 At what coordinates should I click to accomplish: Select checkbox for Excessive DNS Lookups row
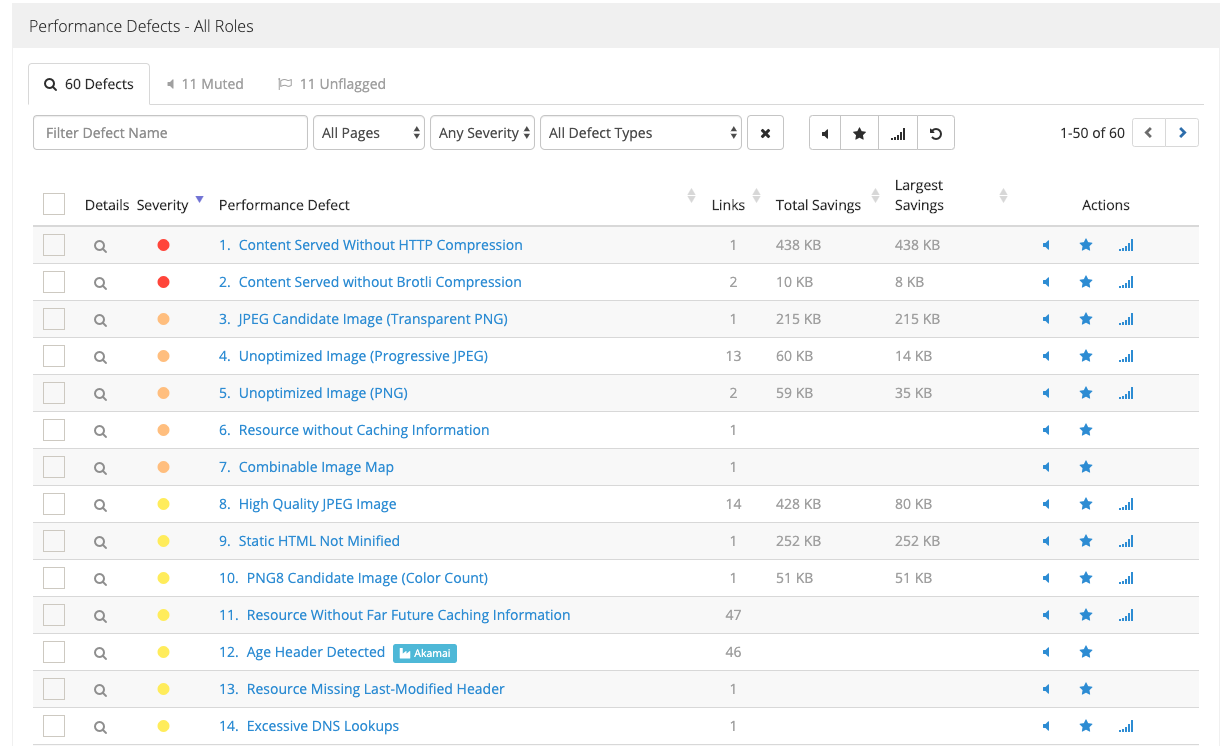point(54,726)
